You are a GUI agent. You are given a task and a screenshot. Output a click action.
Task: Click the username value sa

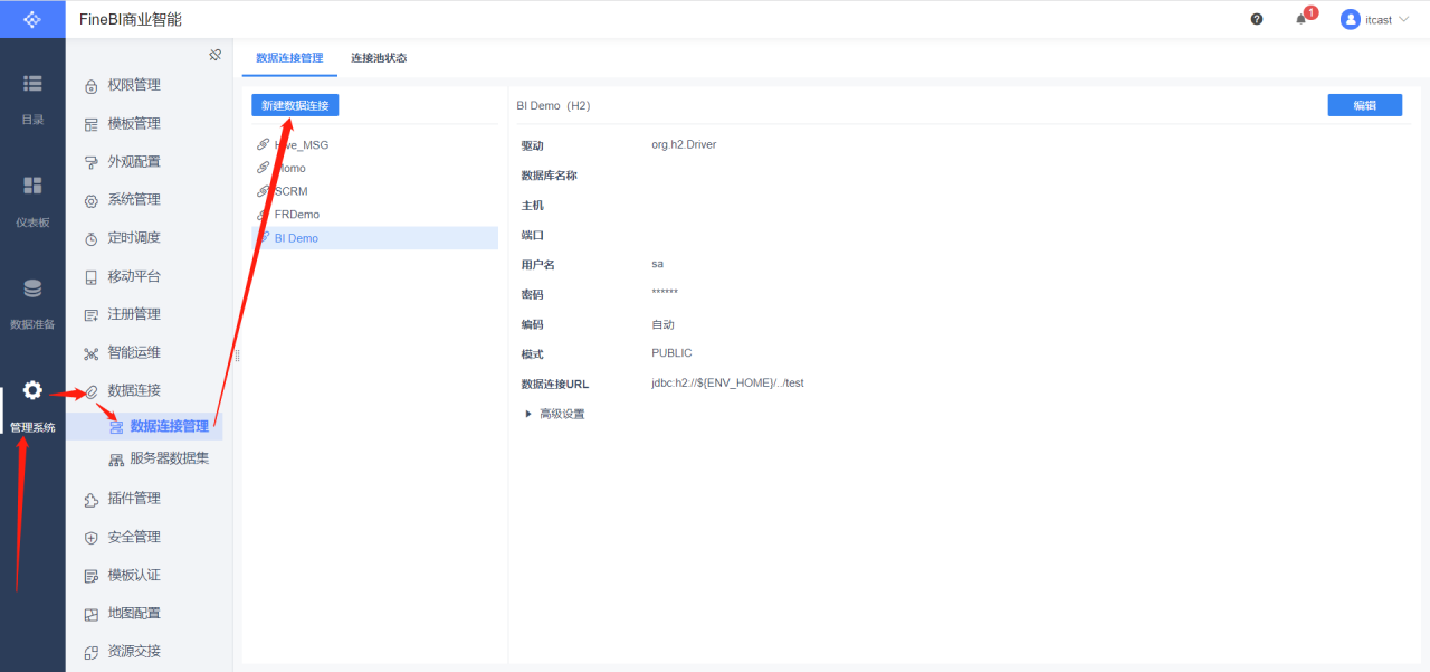pyautogui.click(x=657, y=264)
